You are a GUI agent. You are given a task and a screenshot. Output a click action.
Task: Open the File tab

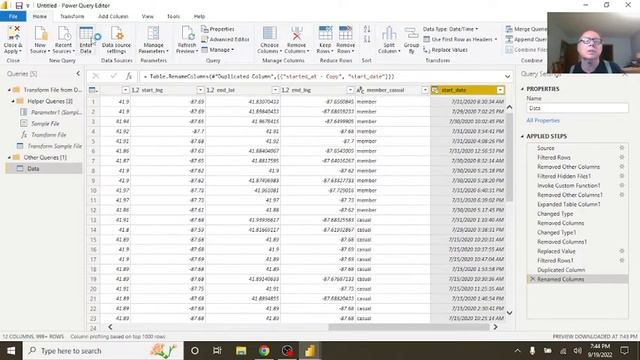coord(13,16)
